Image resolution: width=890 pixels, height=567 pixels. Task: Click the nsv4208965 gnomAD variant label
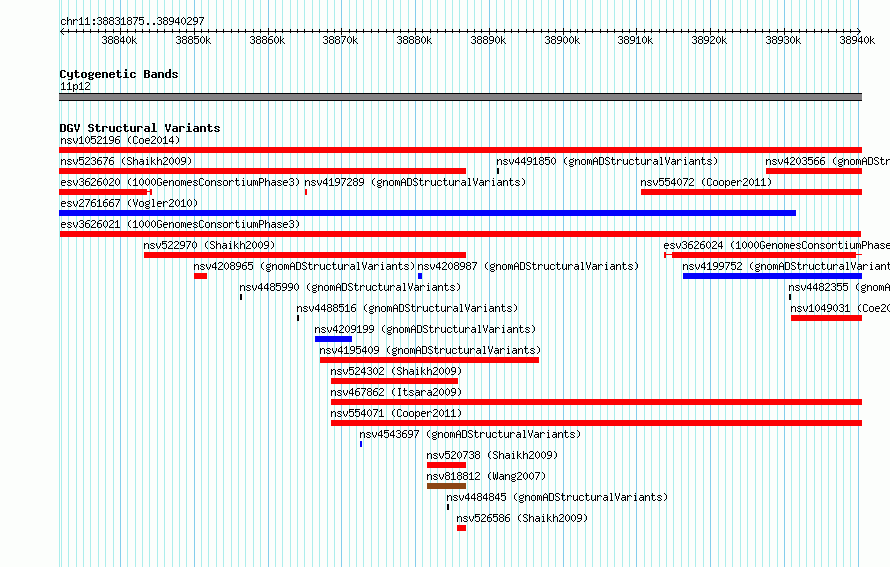pos(304,266)
